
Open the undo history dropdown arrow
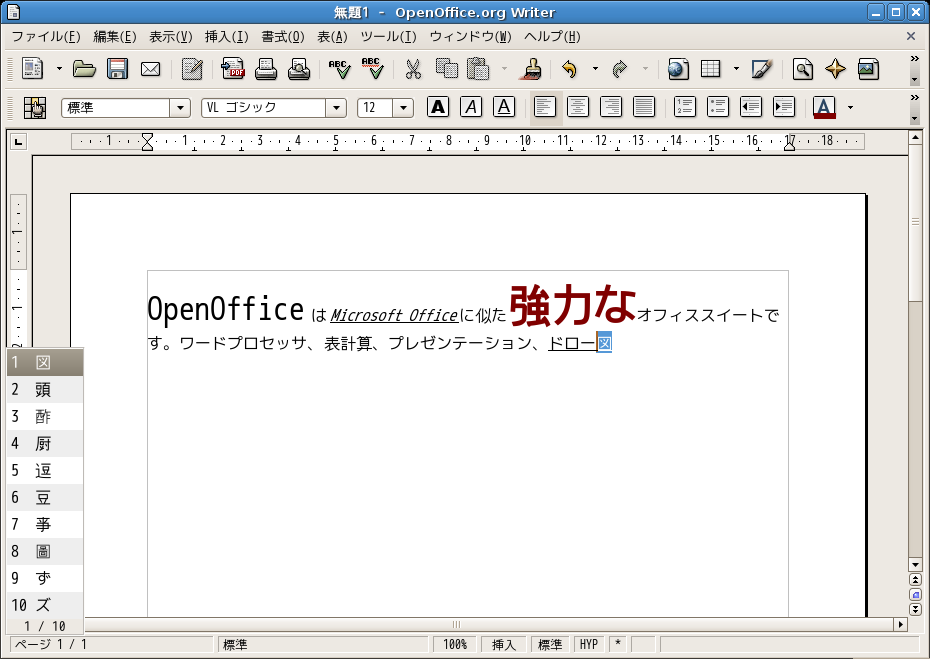pyautogui.click(x=595, y=69)
